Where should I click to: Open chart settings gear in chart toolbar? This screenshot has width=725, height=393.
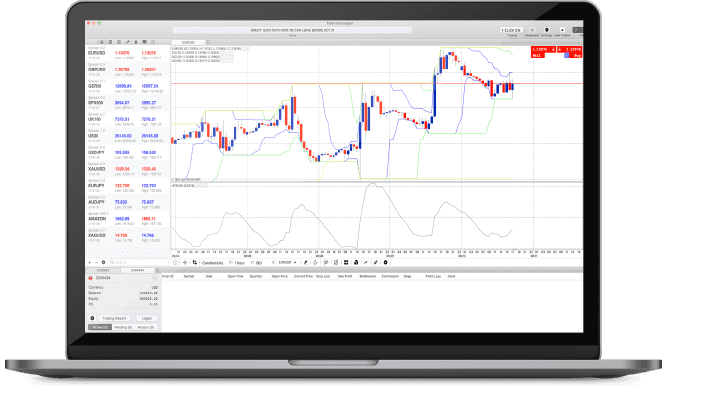[x=386, y=263]
